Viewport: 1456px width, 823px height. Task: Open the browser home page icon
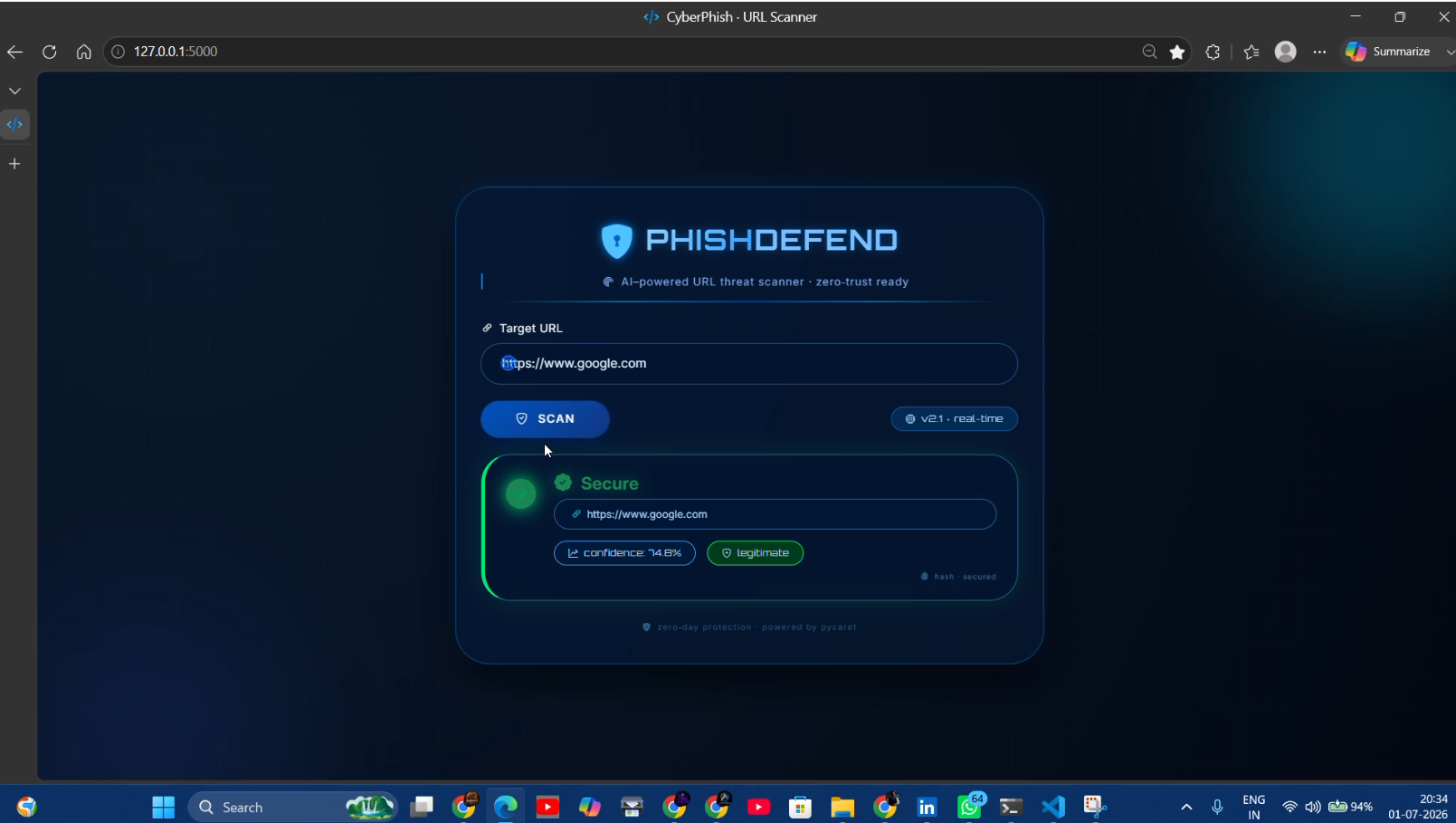click(x=83, y=52)
